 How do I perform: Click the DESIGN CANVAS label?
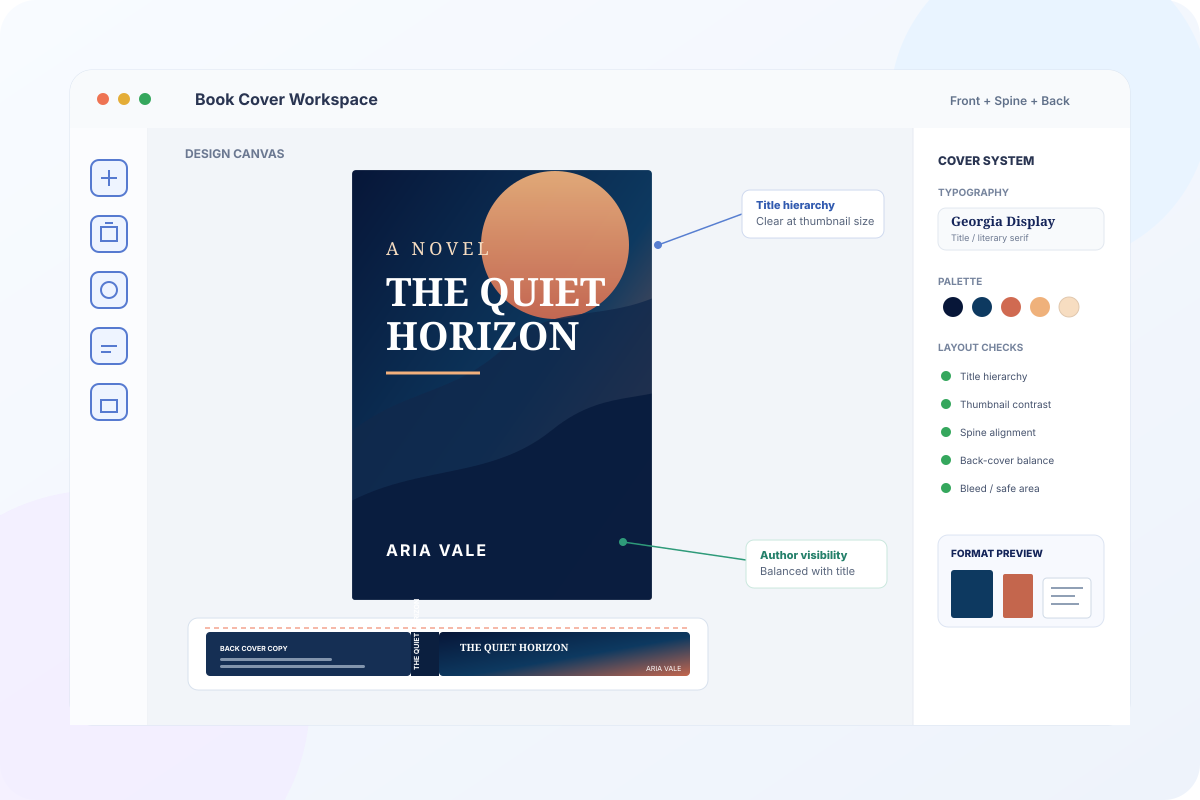(x=235, y=154)
